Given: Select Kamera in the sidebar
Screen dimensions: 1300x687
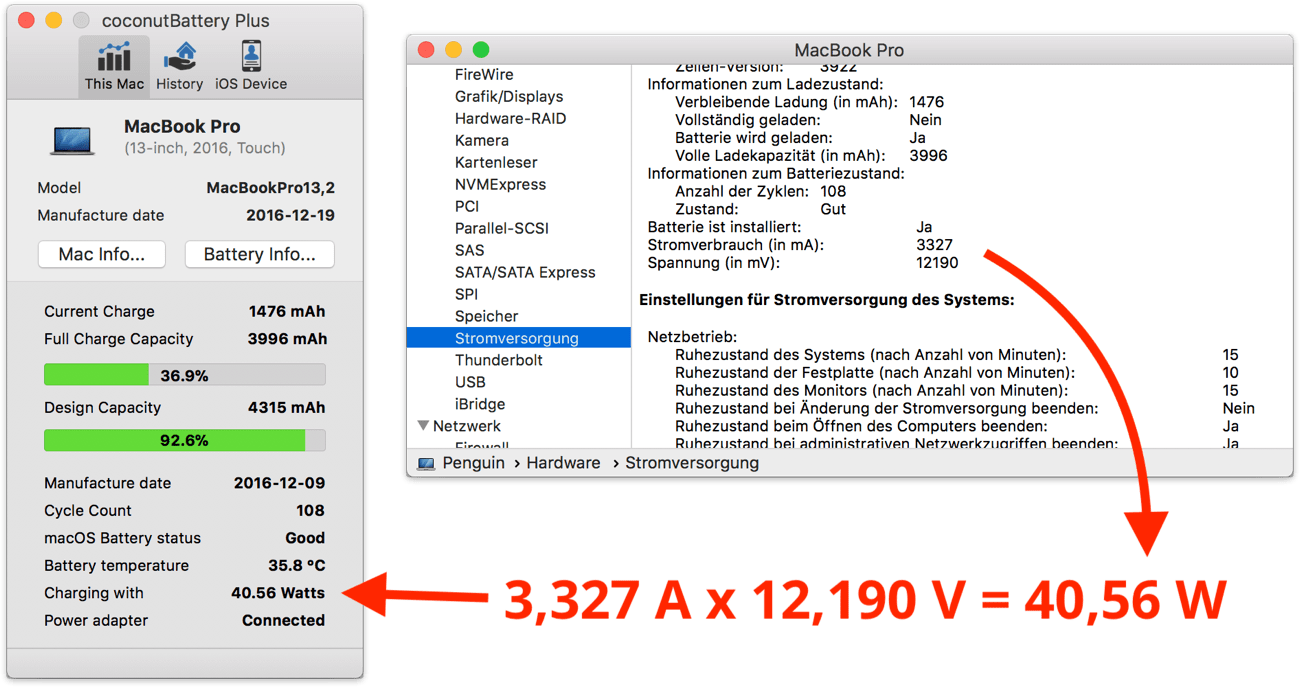Looking at the screenshot, I should pos(482,141).
